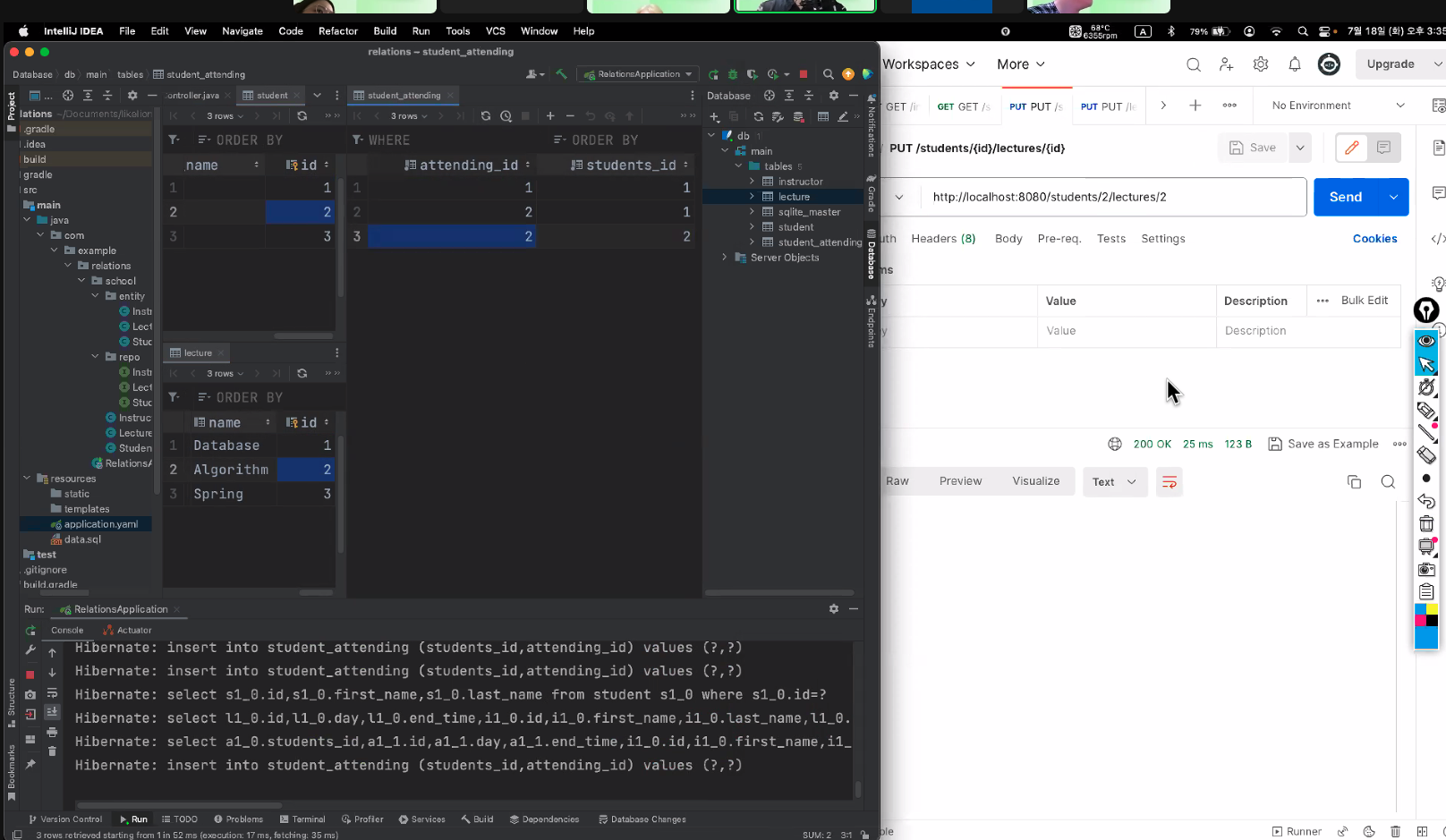Image resolution: width=1446 pixels, height=840 pixels.
Task: Open the Refactor menu
Action: (337, 30)
